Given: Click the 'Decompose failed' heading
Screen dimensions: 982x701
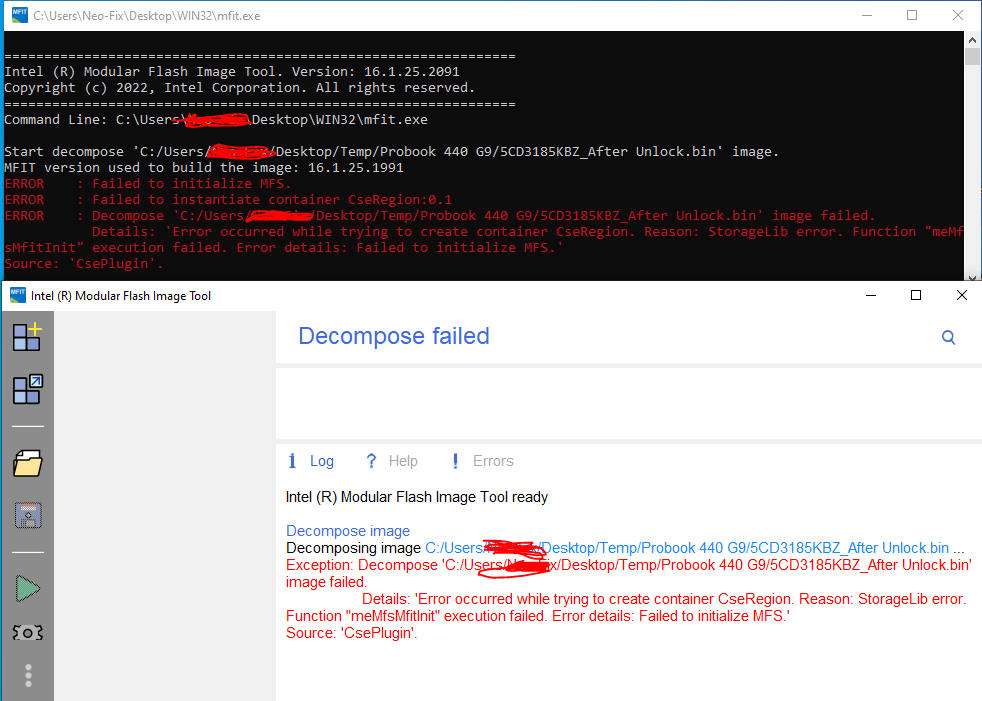Looking at the screenshot, I should click(x=393, y=336).
